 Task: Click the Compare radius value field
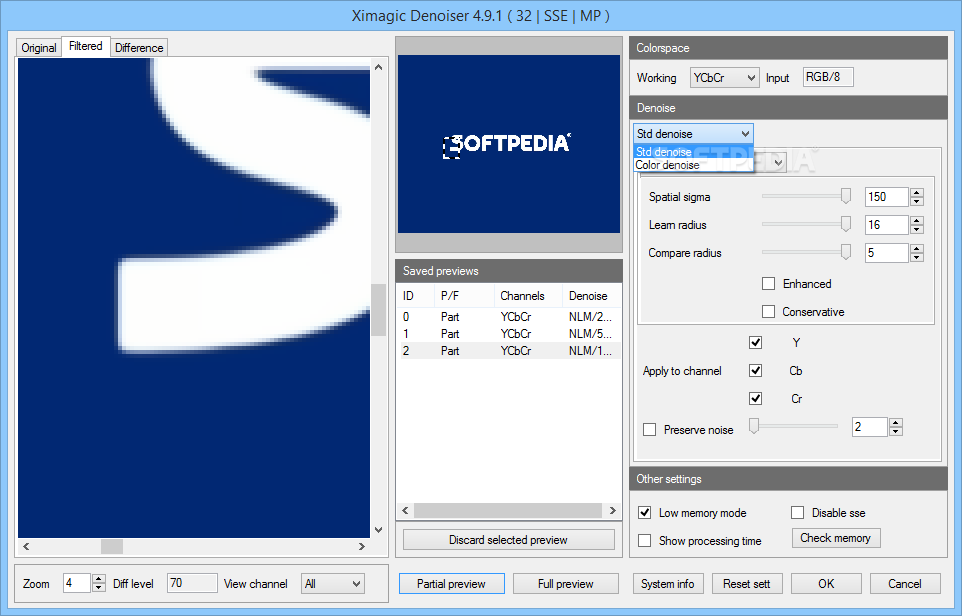887,253
